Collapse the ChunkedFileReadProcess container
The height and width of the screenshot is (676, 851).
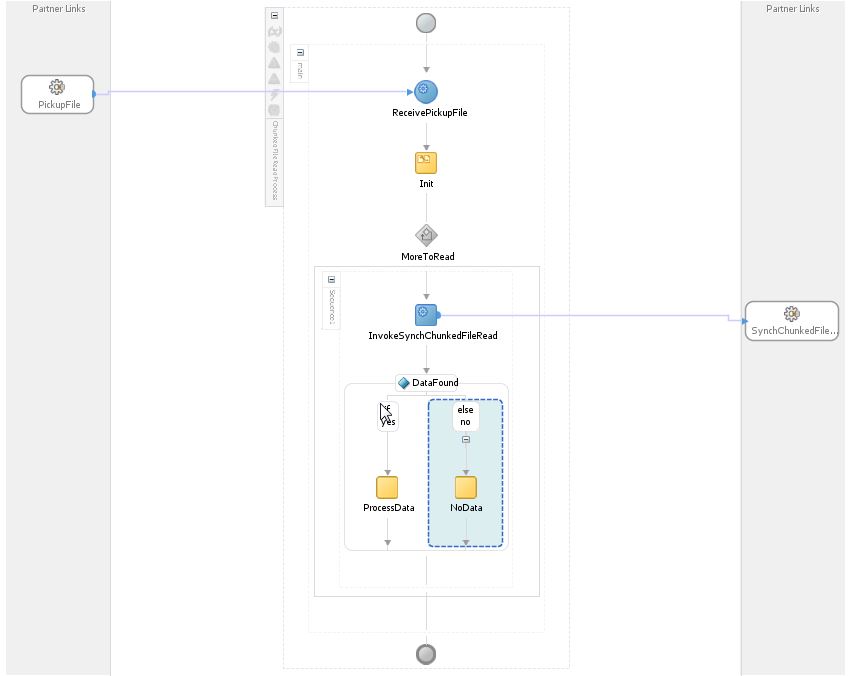click(275, 16)
